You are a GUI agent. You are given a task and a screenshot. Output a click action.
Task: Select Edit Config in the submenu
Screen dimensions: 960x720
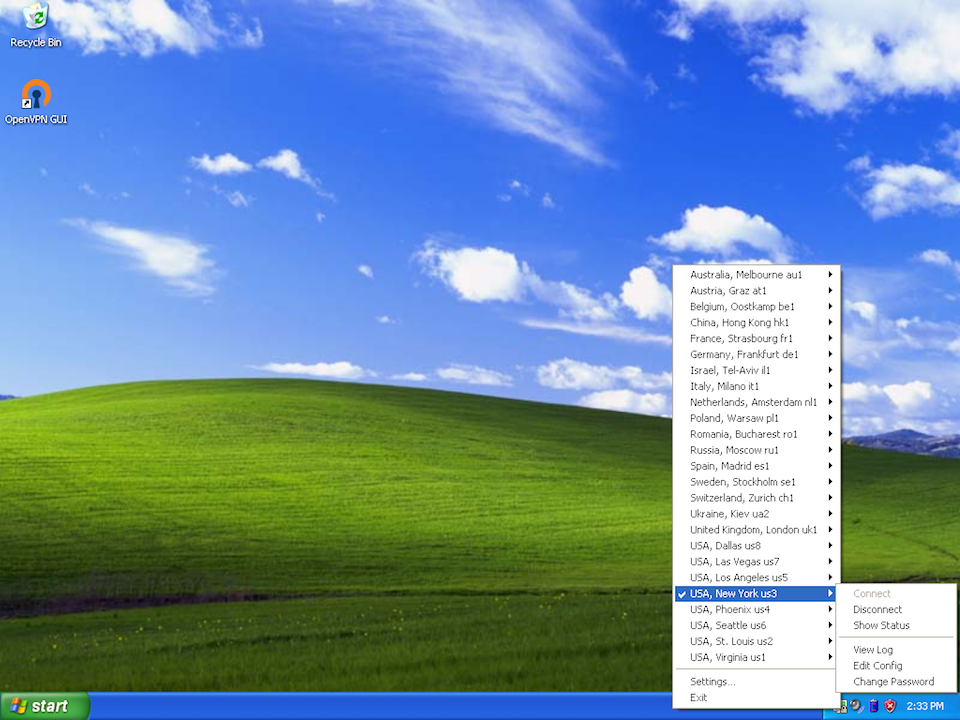coord(896,666)
